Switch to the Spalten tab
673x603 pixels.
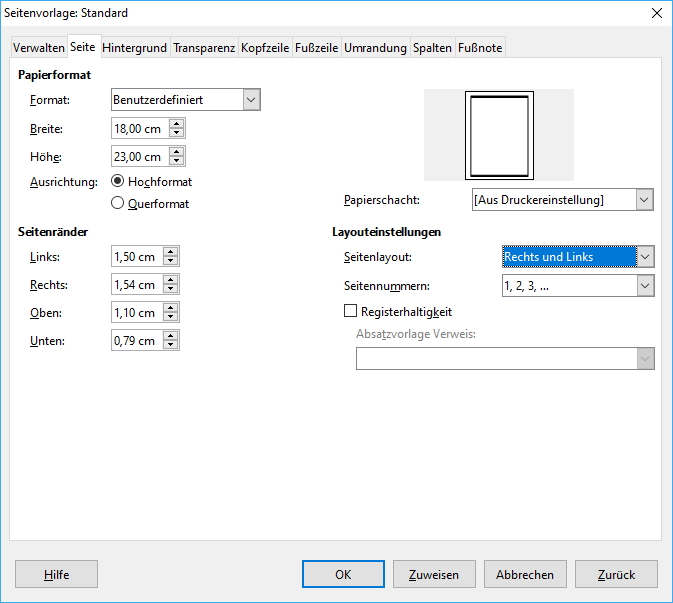(432, 48)
